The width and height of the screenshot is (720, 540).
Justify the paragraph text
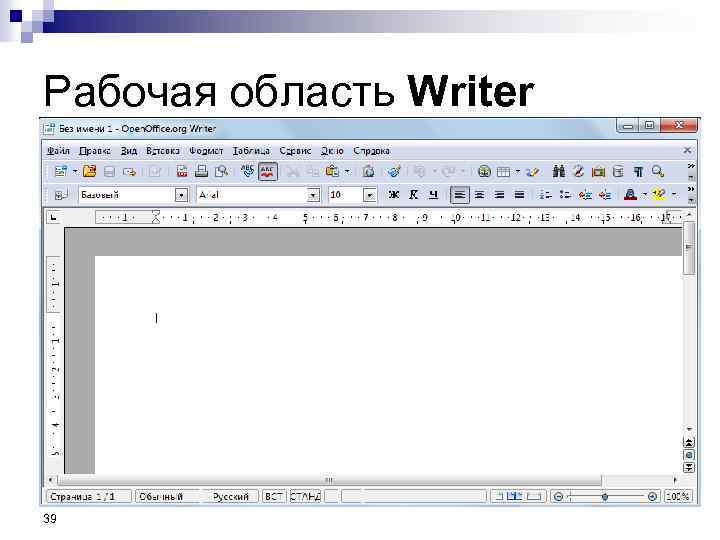click(x=519, y=195)
